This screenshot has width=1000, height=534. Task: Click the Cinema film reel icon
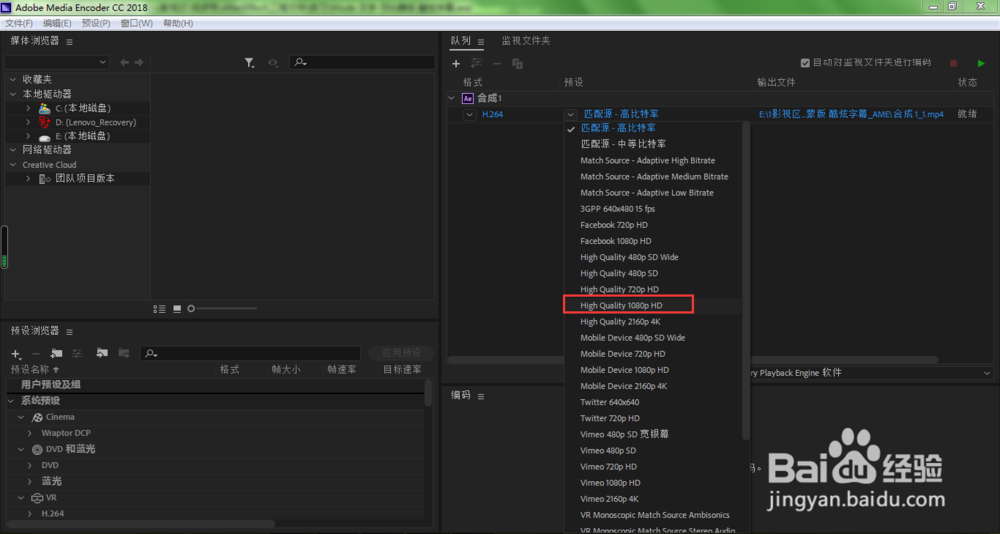(38, 417)
